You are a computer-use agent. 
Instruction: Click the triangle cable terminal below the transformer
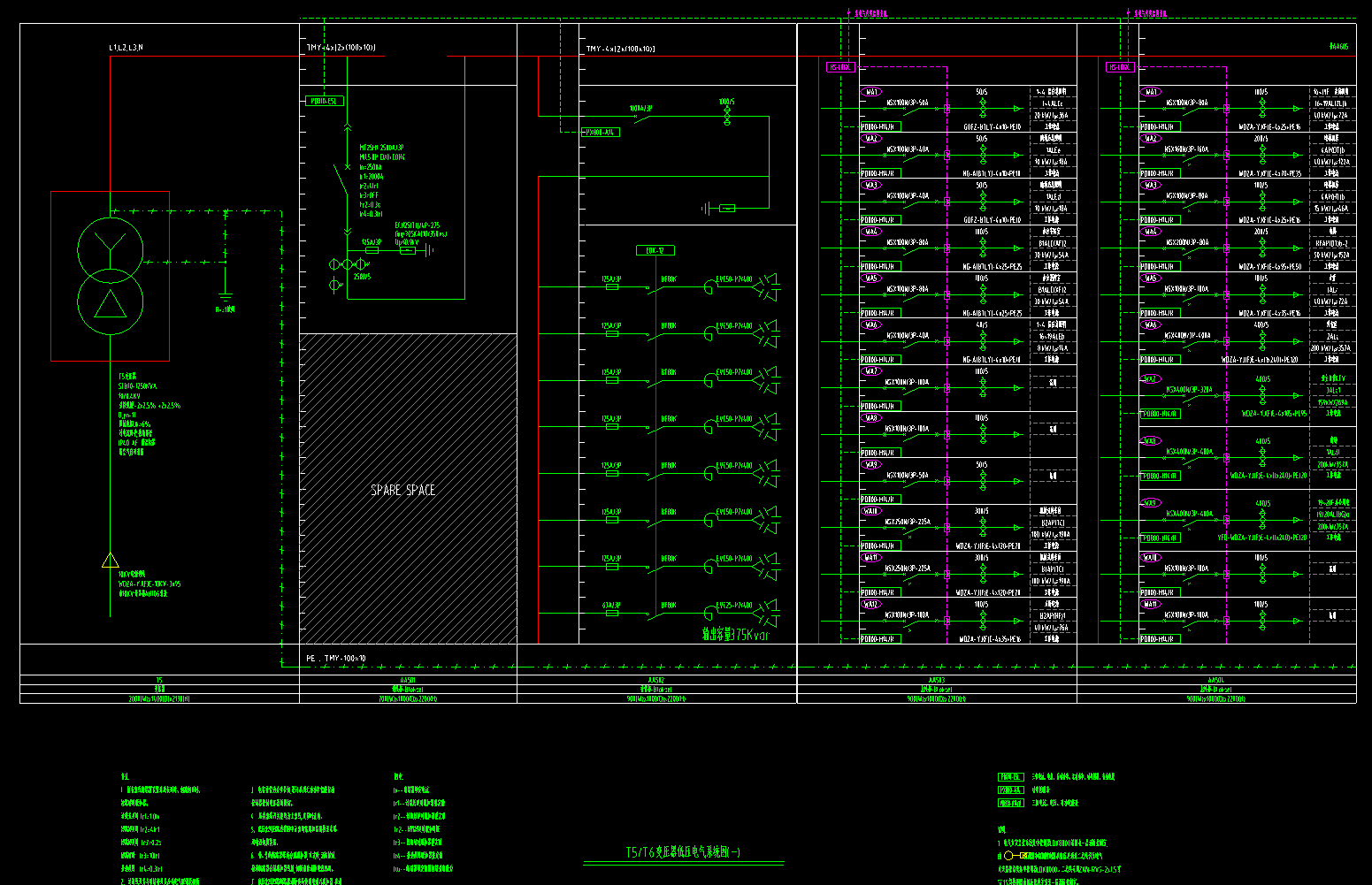110,561
